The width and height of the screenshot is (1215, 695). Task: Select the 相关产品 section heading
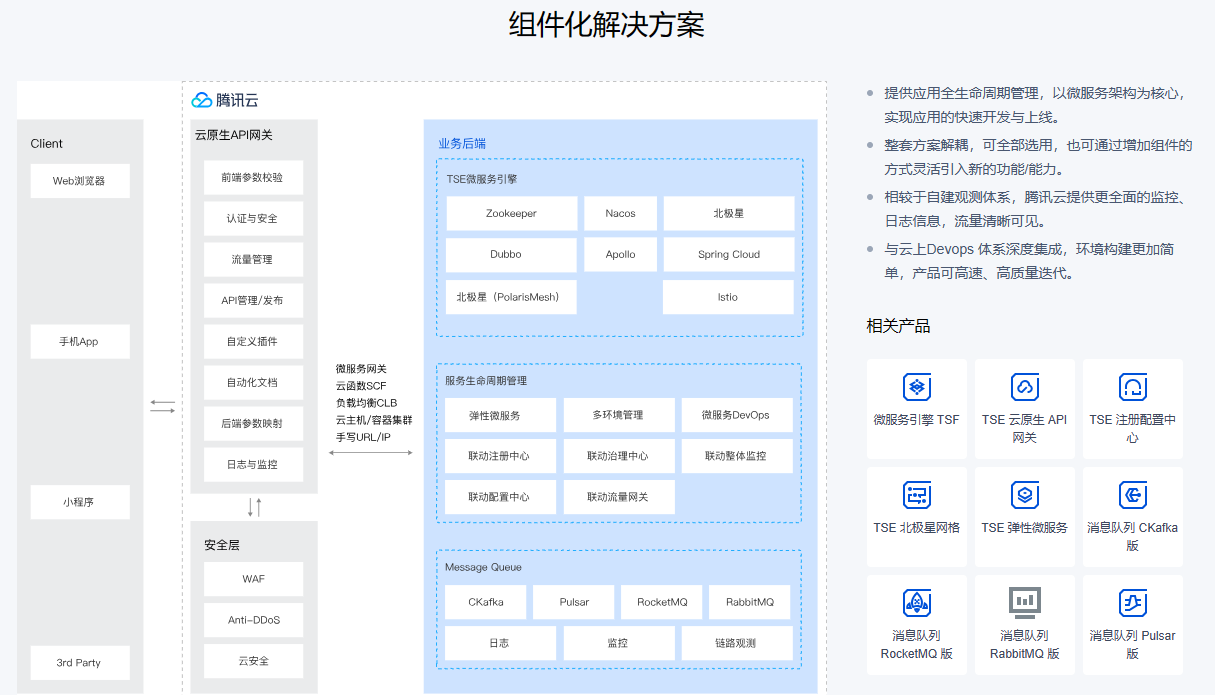898,326
